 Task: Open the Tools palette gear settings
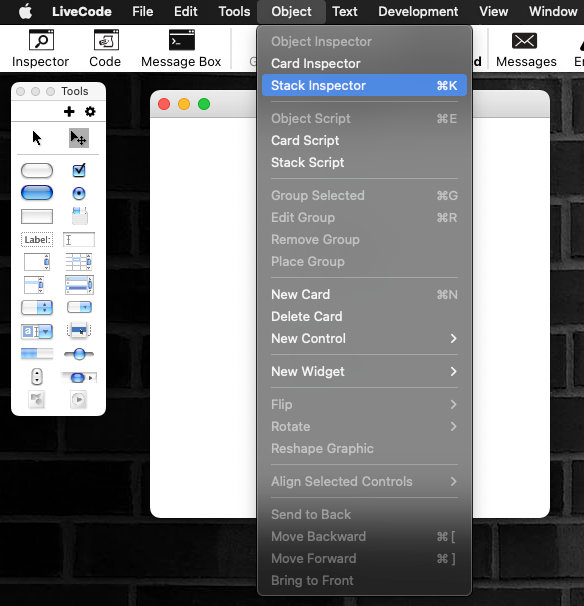coord(90,112)
